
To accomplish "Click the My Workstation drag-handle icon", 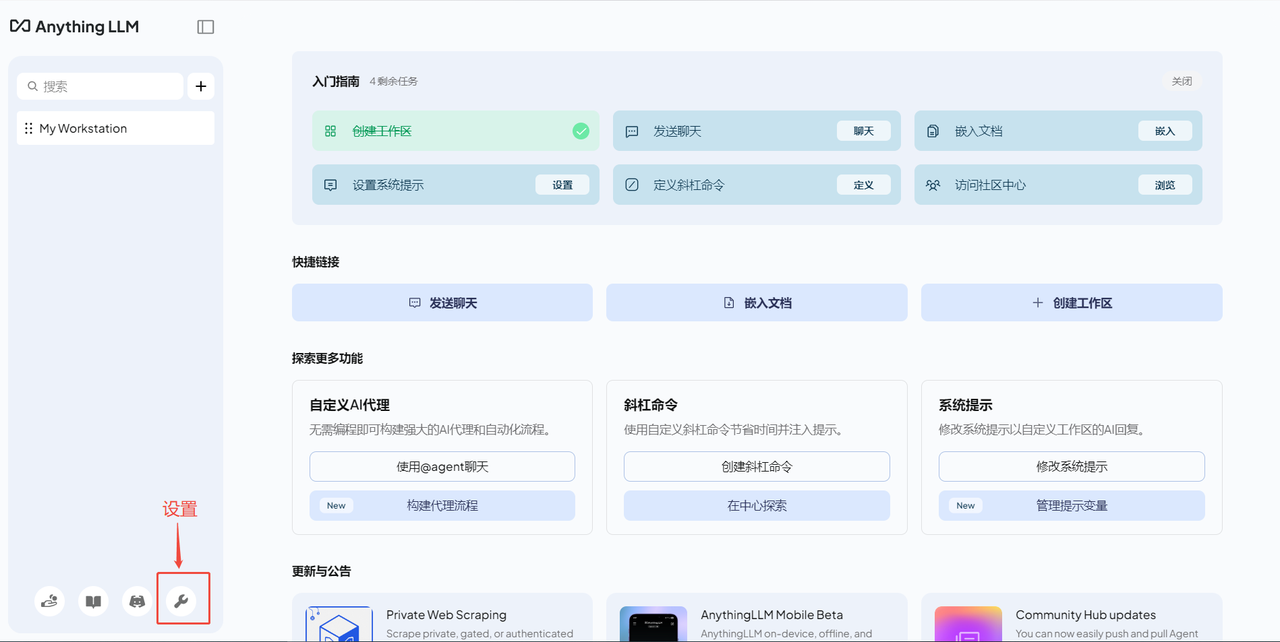I will [x=28, y=128].
